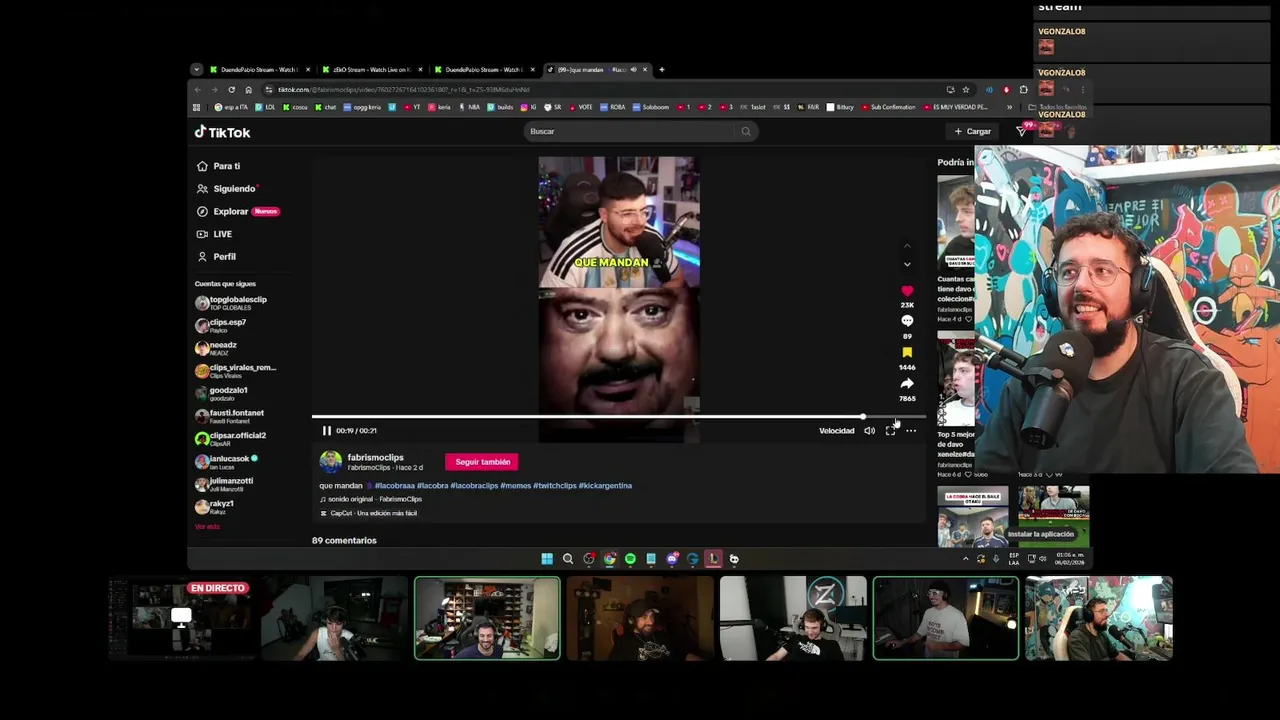Open Windows taskbar search

[568, 559]
